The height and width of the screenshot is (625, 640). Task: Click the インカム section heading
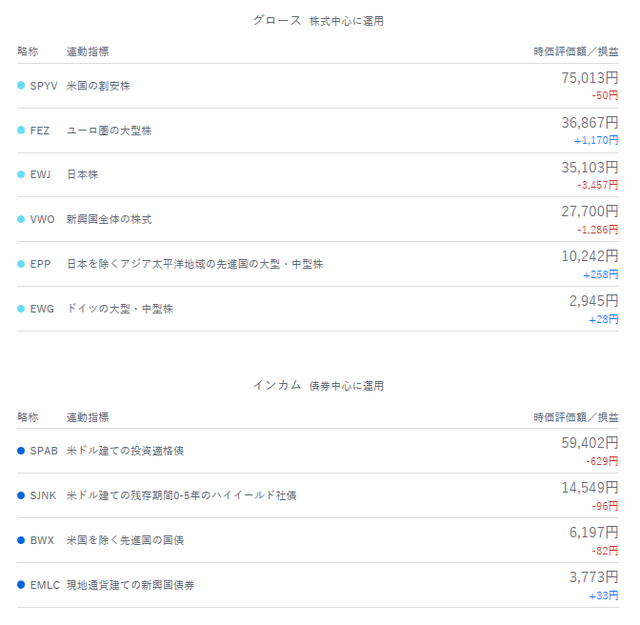coord(277,385)
